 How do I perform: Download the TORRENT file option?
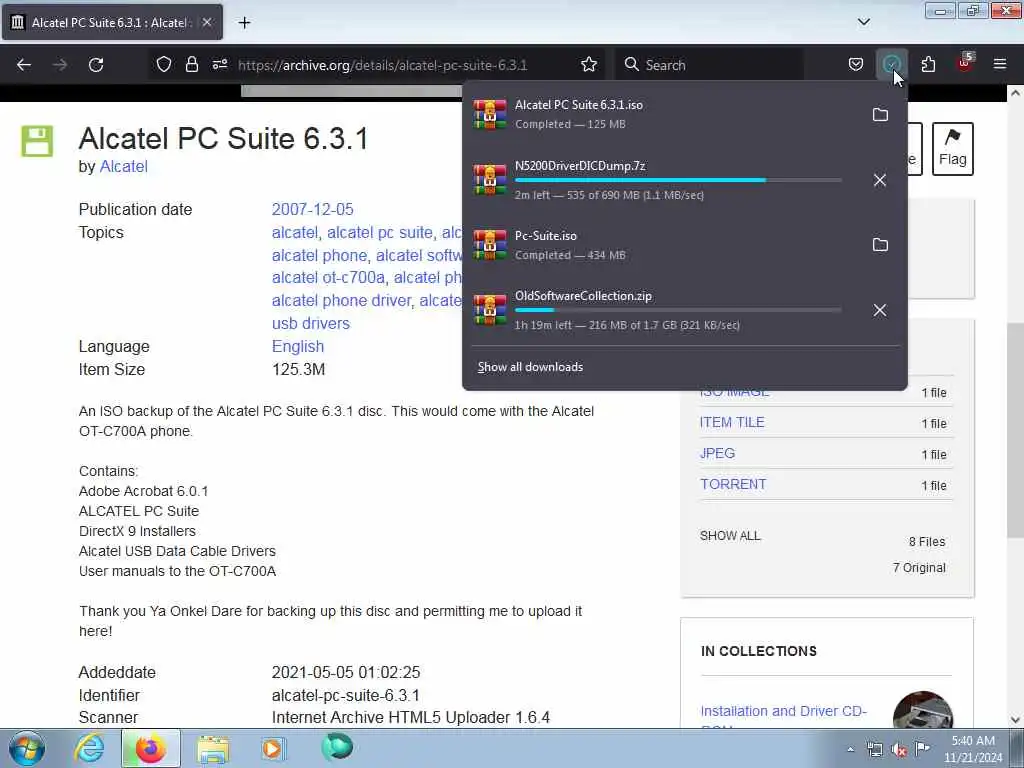pyautogui.click(x=733, y=485)
